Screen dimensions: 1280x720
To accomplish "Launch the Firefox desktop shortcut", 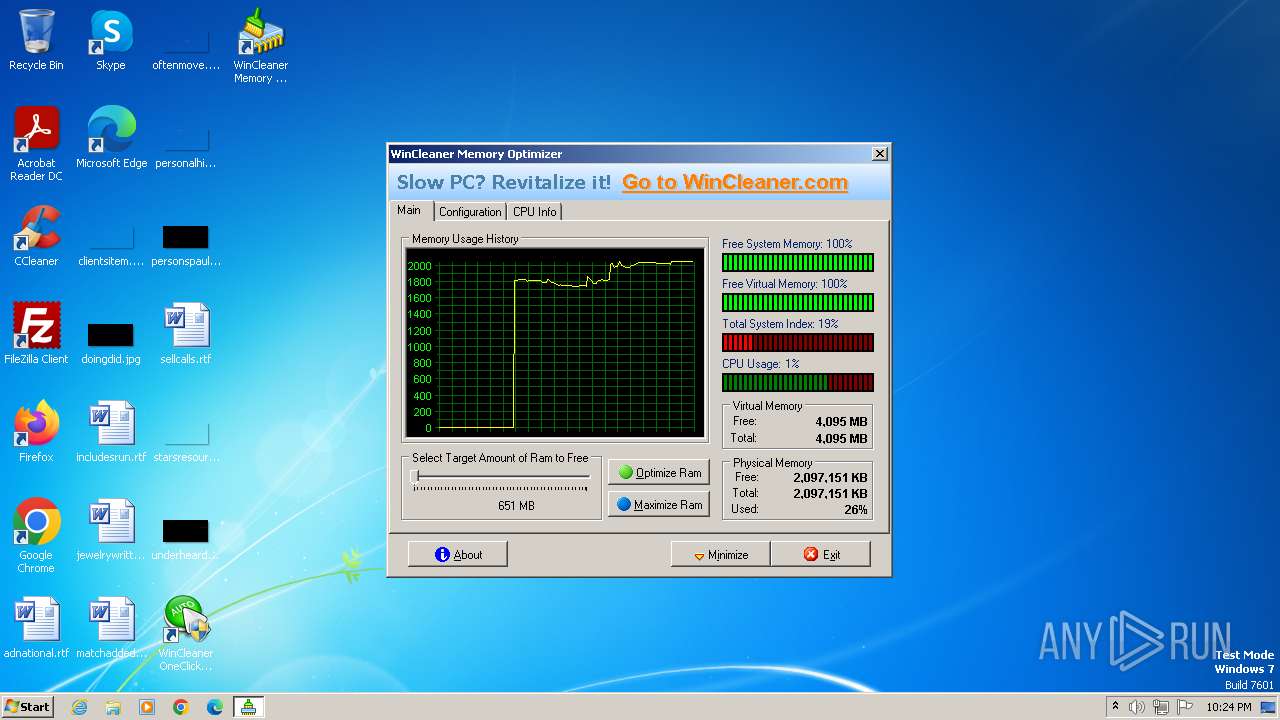I will 36,432.
